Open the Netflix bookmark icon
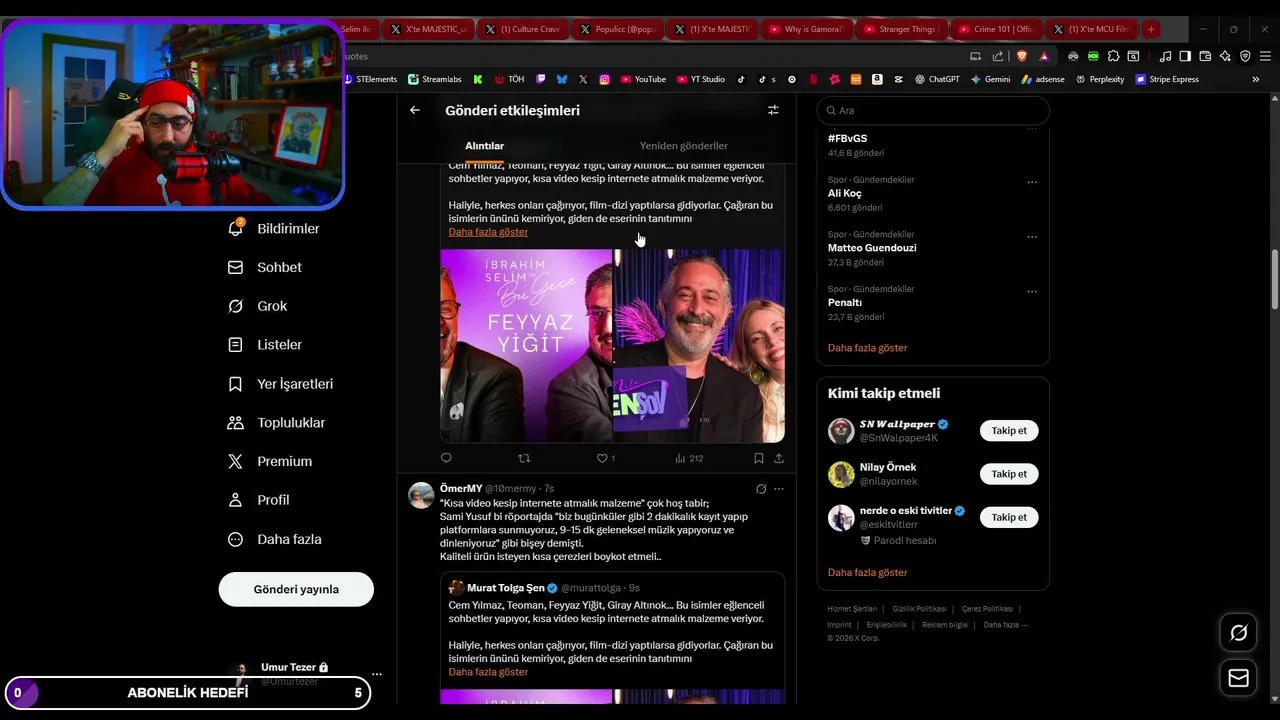 [813, 79]
